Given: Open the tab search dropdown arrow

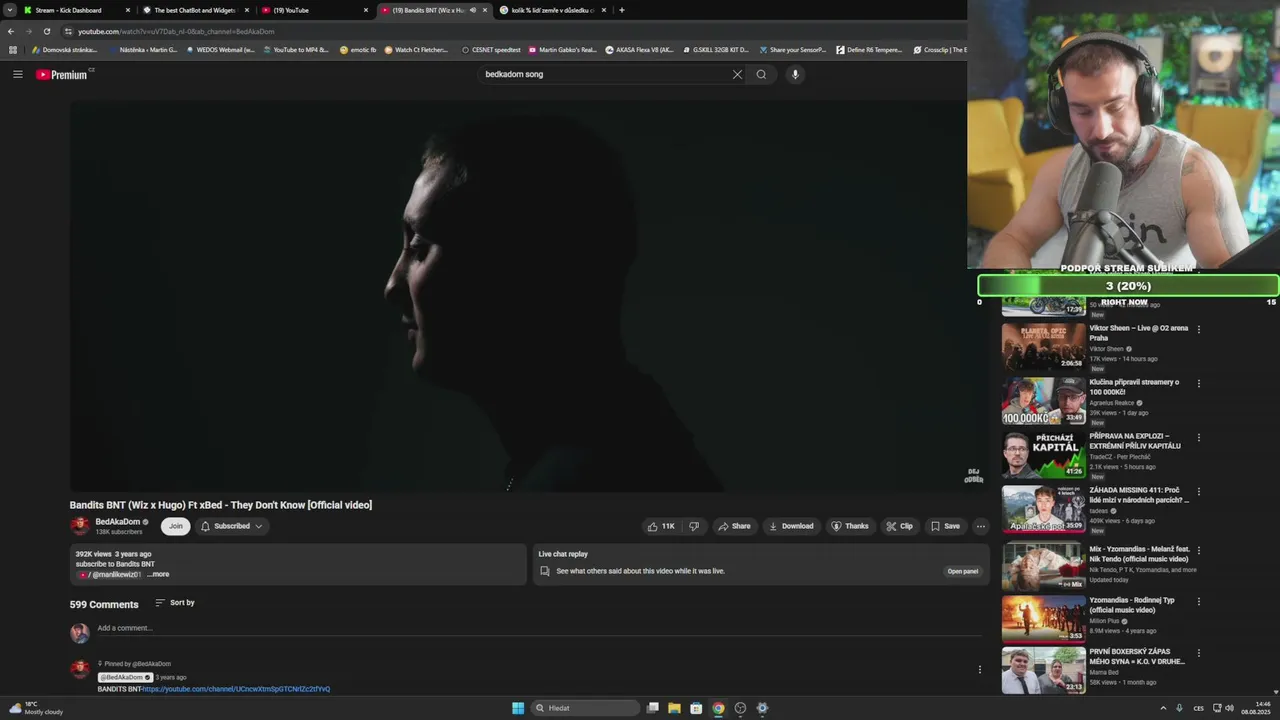Looking at the screenshot, I should [9, 10].
